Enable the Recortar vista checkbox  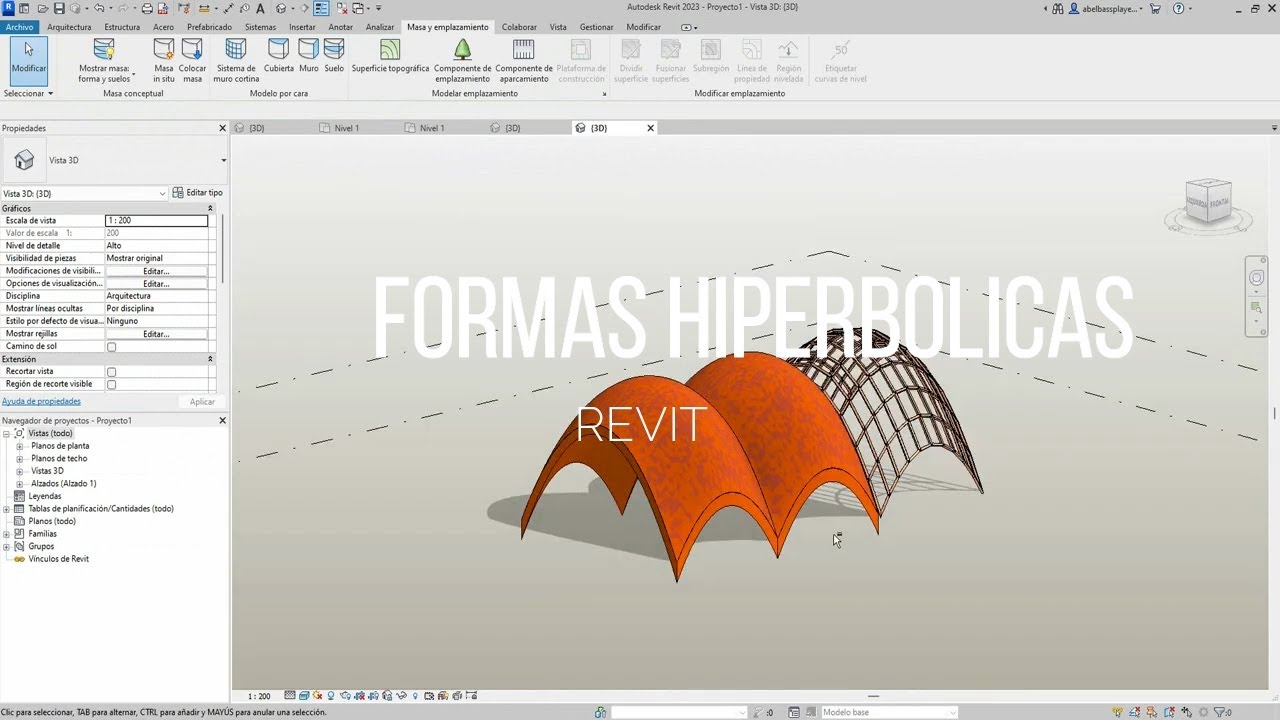click(111, 372)
